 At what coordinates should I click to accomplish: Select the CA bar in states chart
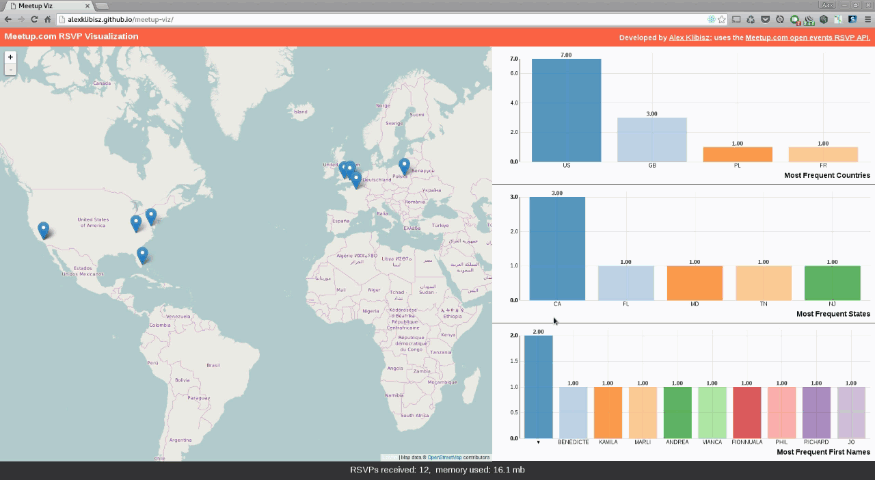pos(557,248)
